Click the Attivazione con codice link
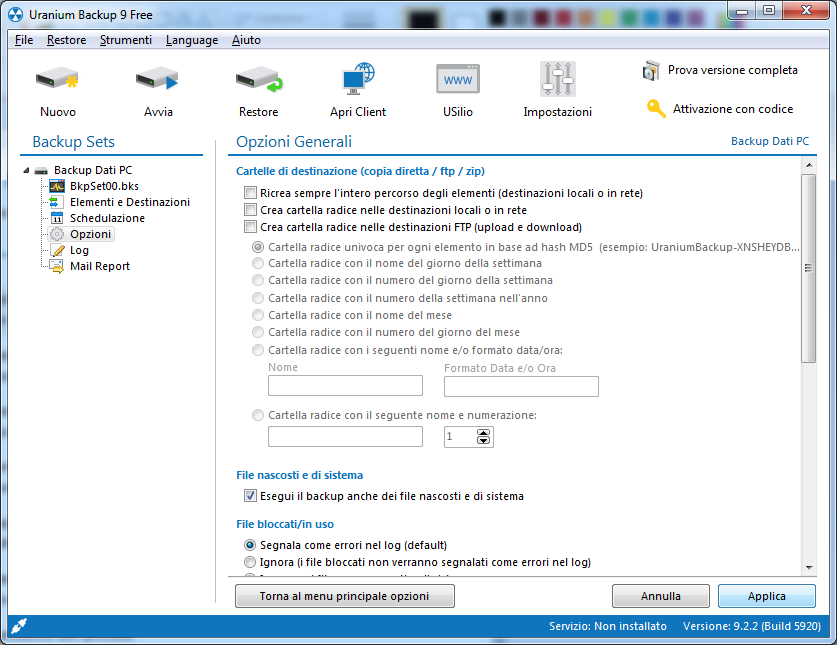 pyautogui.click(x=733, y=109)
